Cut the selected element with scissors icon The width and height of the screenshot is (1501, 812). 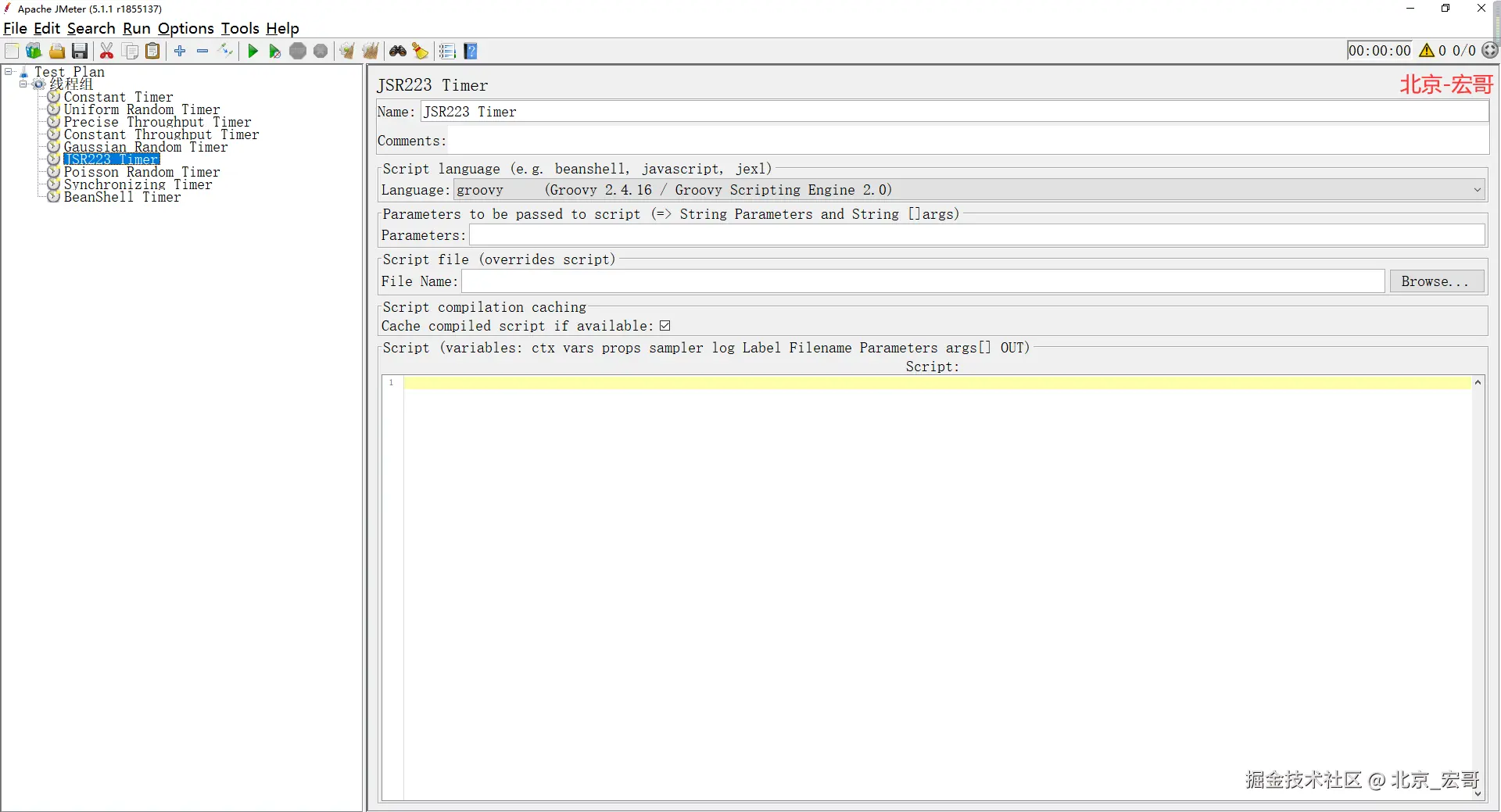pos(107,52)
